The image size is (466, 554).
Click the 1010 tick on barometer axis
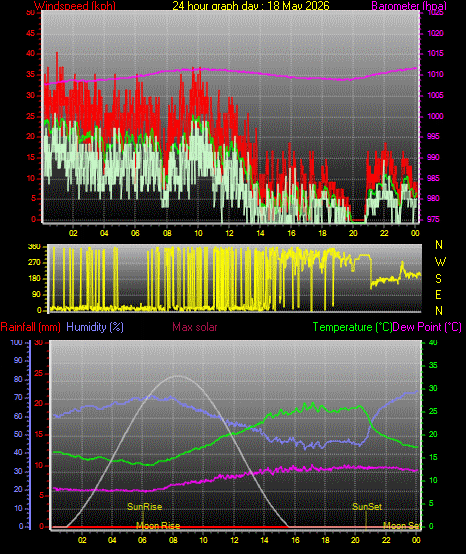[x=435, y=75]
